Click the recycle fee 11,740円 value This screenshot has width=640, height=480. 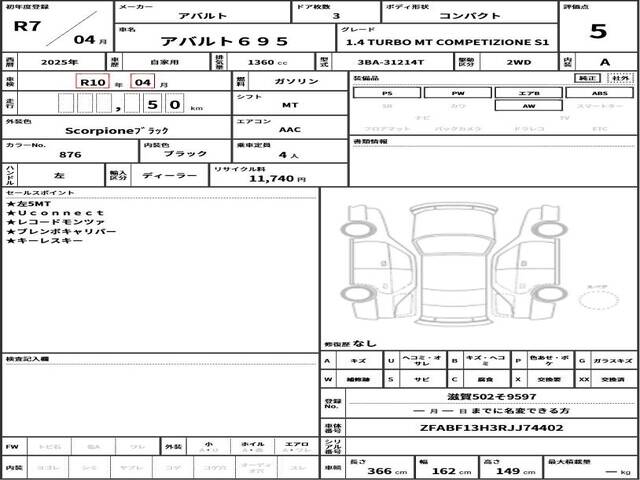click(x=264, y=178)
